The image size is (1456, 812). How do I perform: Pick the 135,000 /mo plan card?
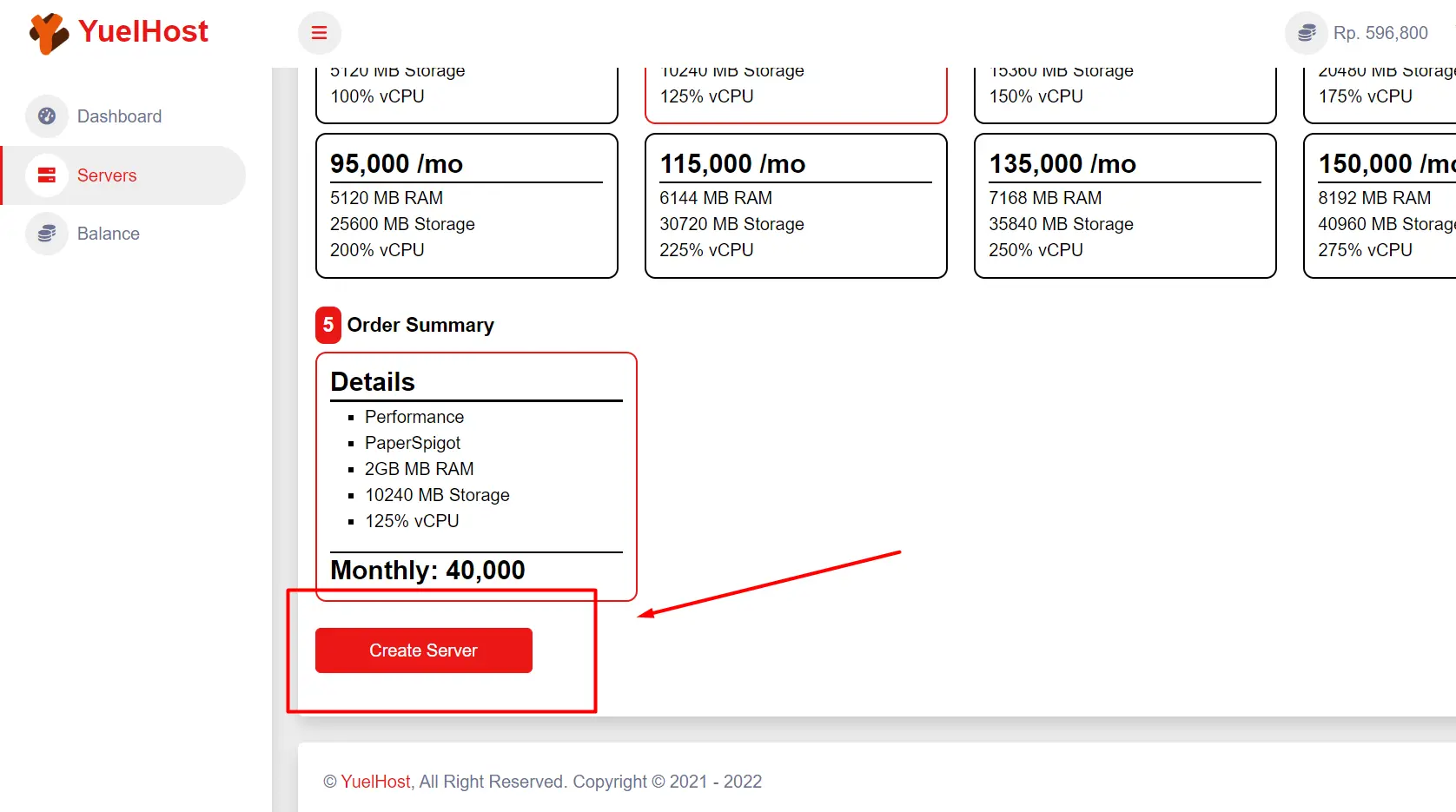click(x=1125, y=206)
